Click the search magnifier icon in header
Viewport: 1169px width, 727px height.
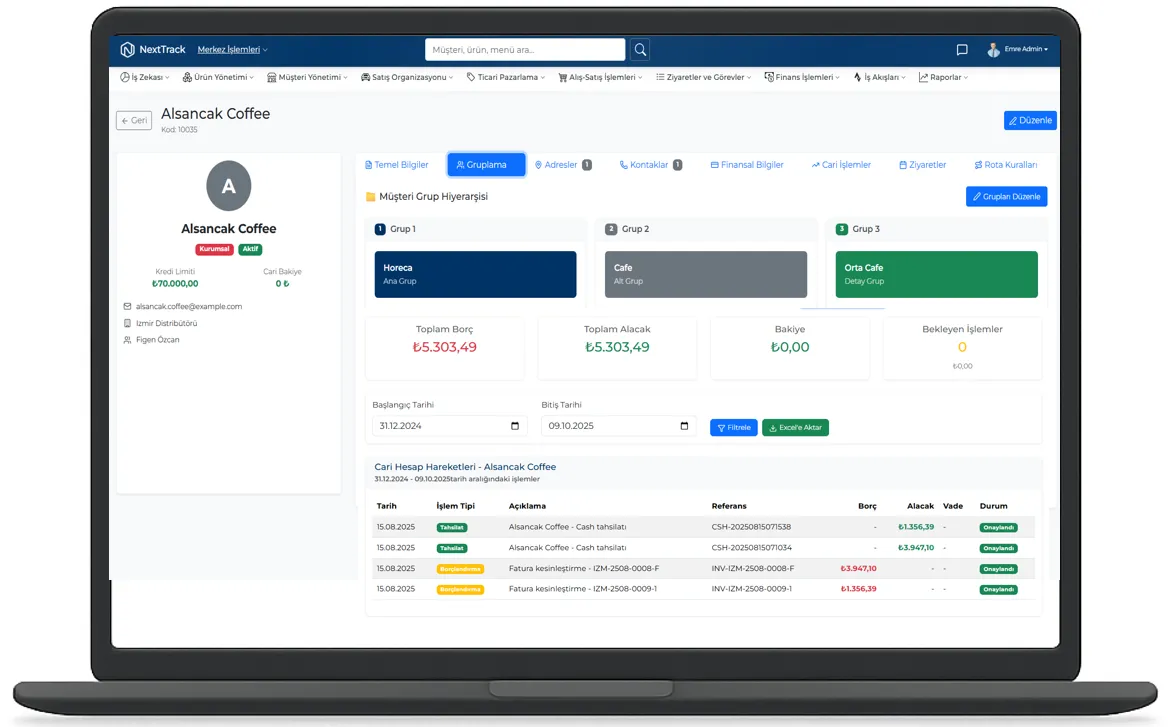[x=640, y=49]
